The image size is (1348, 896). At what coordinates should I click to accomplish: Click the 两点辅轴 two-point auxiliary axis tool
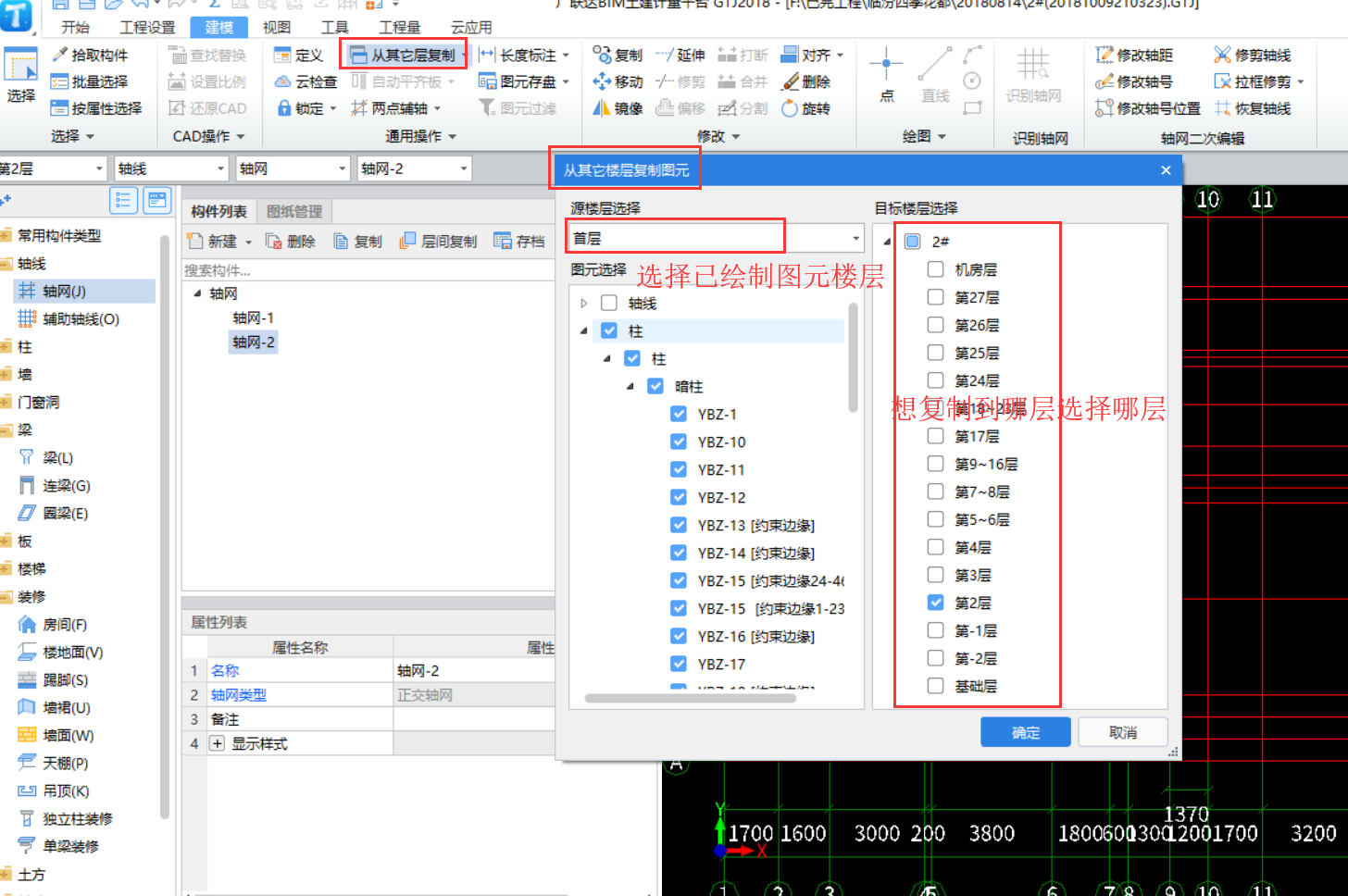[x=395, y=108]
